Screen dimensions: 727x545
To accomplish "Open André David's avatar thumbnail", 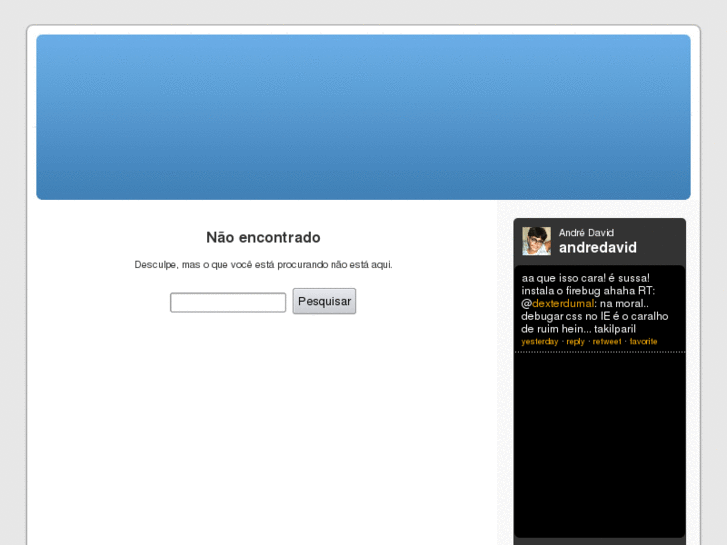I will click(536, 241).
